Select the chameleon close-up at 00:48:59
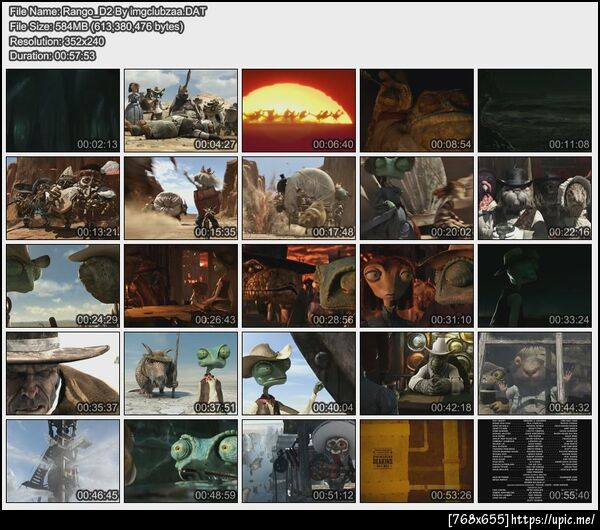 click(x=181, y=461)
